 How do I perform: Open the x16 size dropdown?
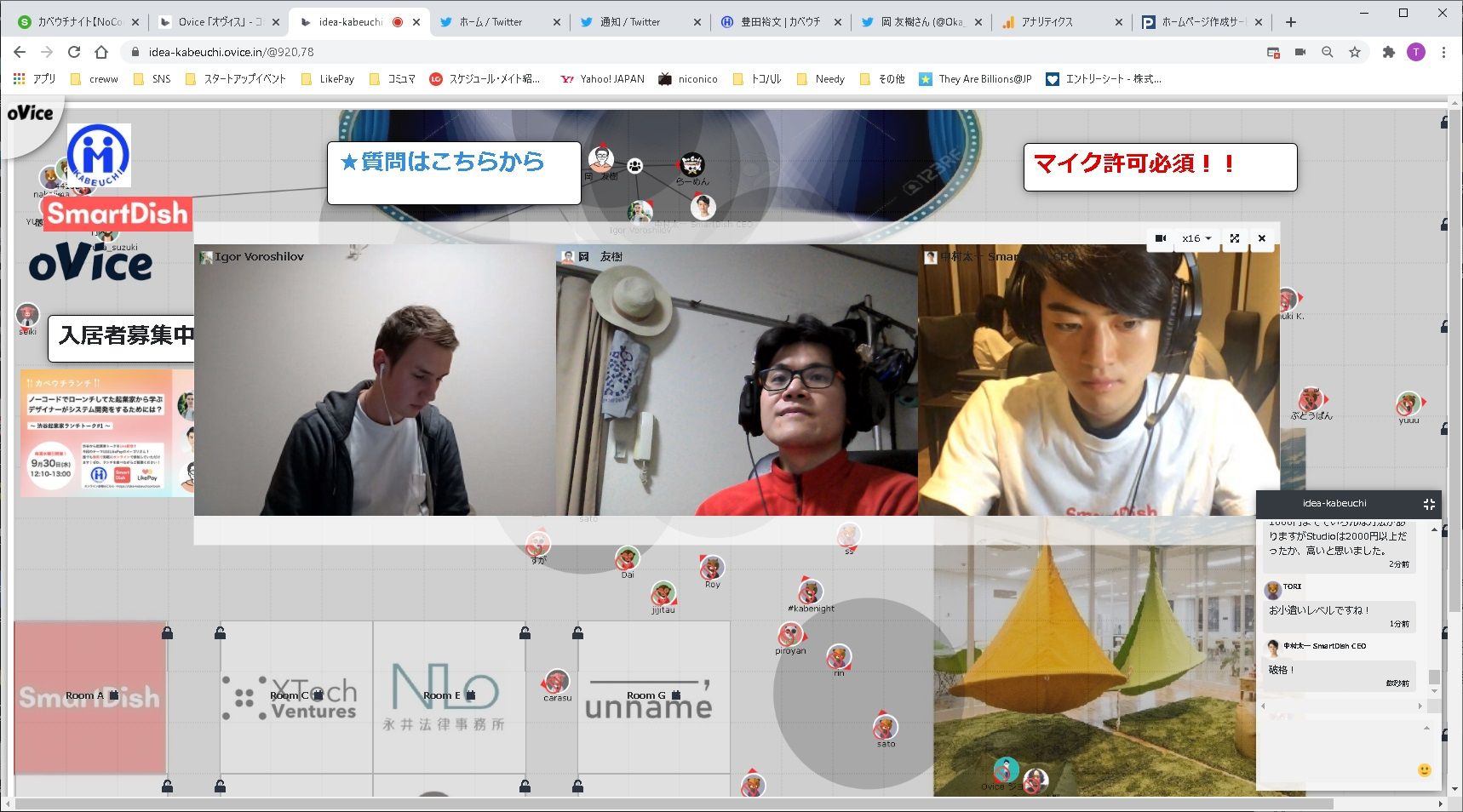[1196, 238]
